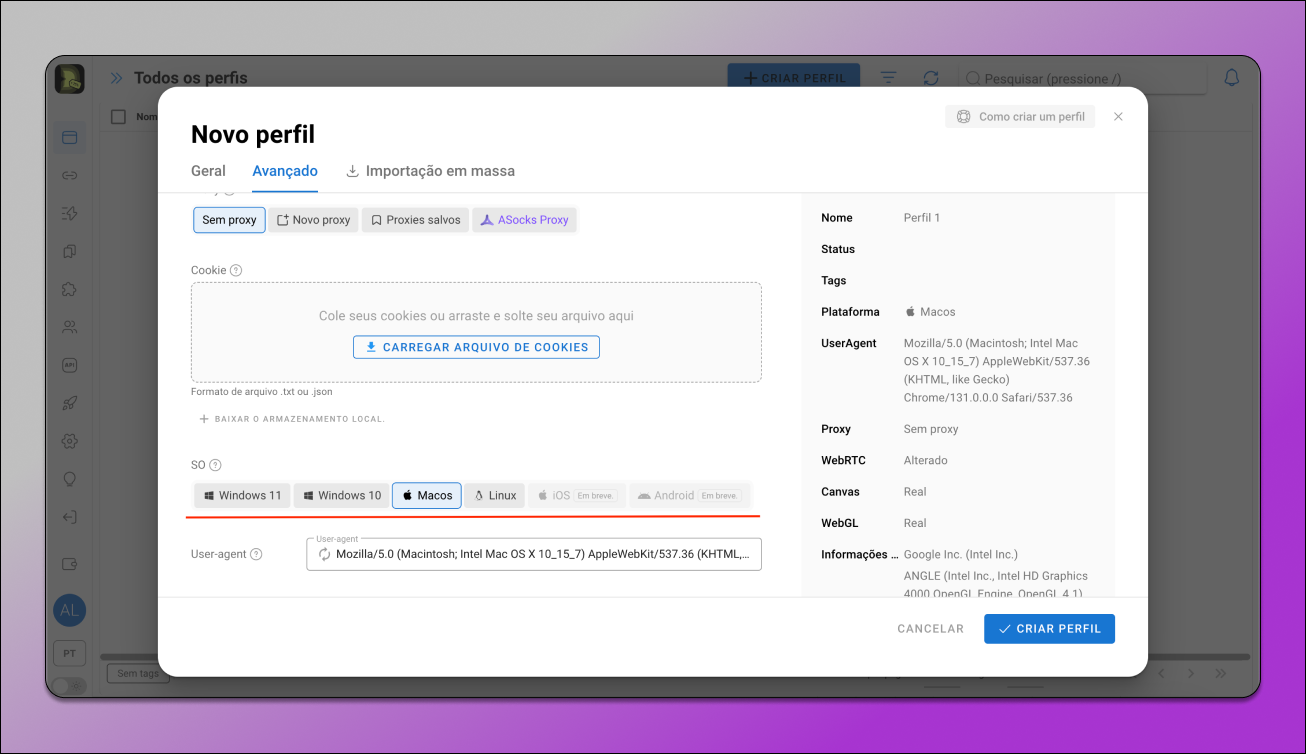Click the refresh icon in the top bar
Image resolution: width=1306 pixels, height=754 pixels.
click(x=931, y=78)
